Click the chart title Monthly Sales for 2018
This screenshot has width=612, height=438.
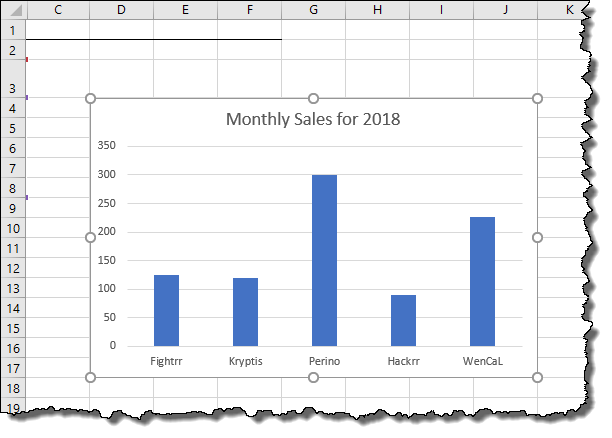click(x=313, y=119)
